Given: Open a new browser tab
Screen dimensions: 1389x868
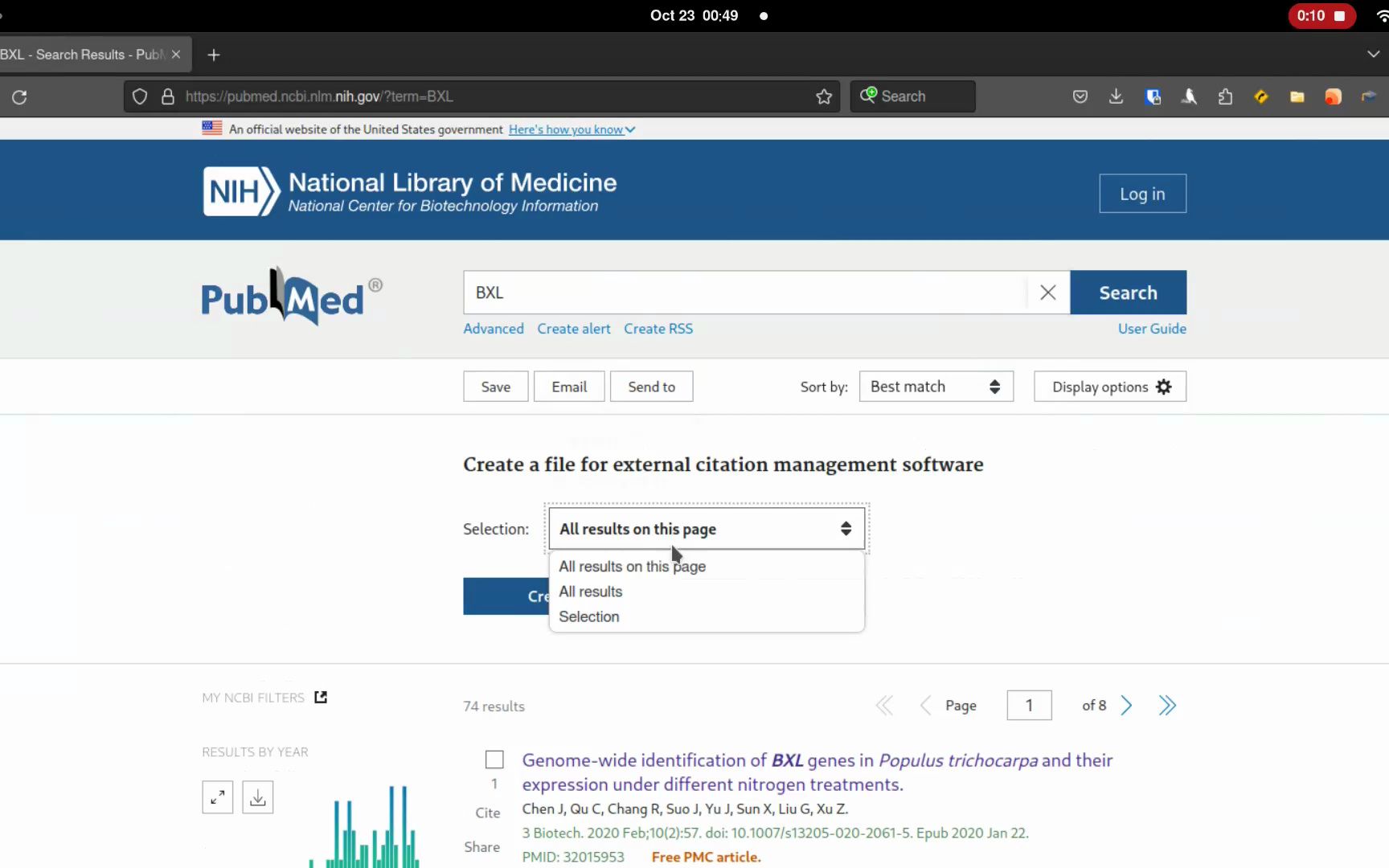Looking at the screenshot, I should tap(214, 55).
